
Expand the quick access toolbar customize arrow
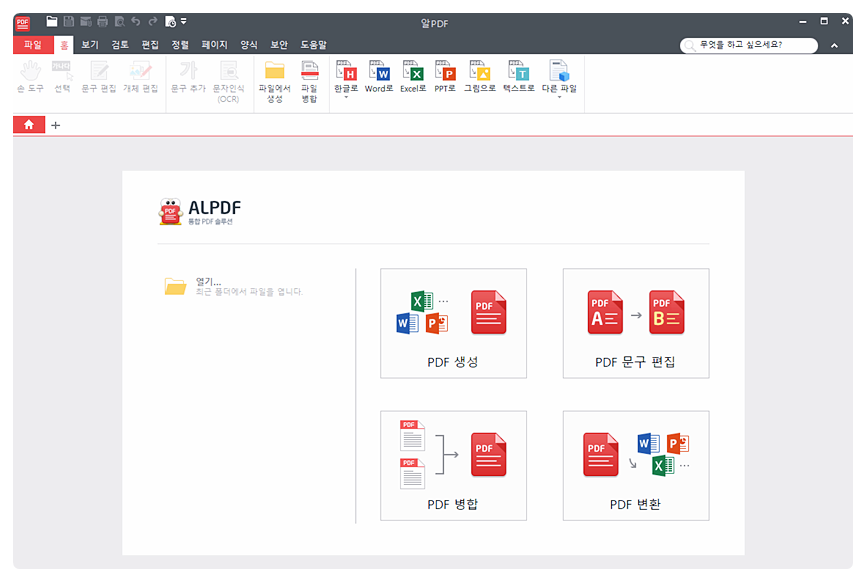(183, 22)
